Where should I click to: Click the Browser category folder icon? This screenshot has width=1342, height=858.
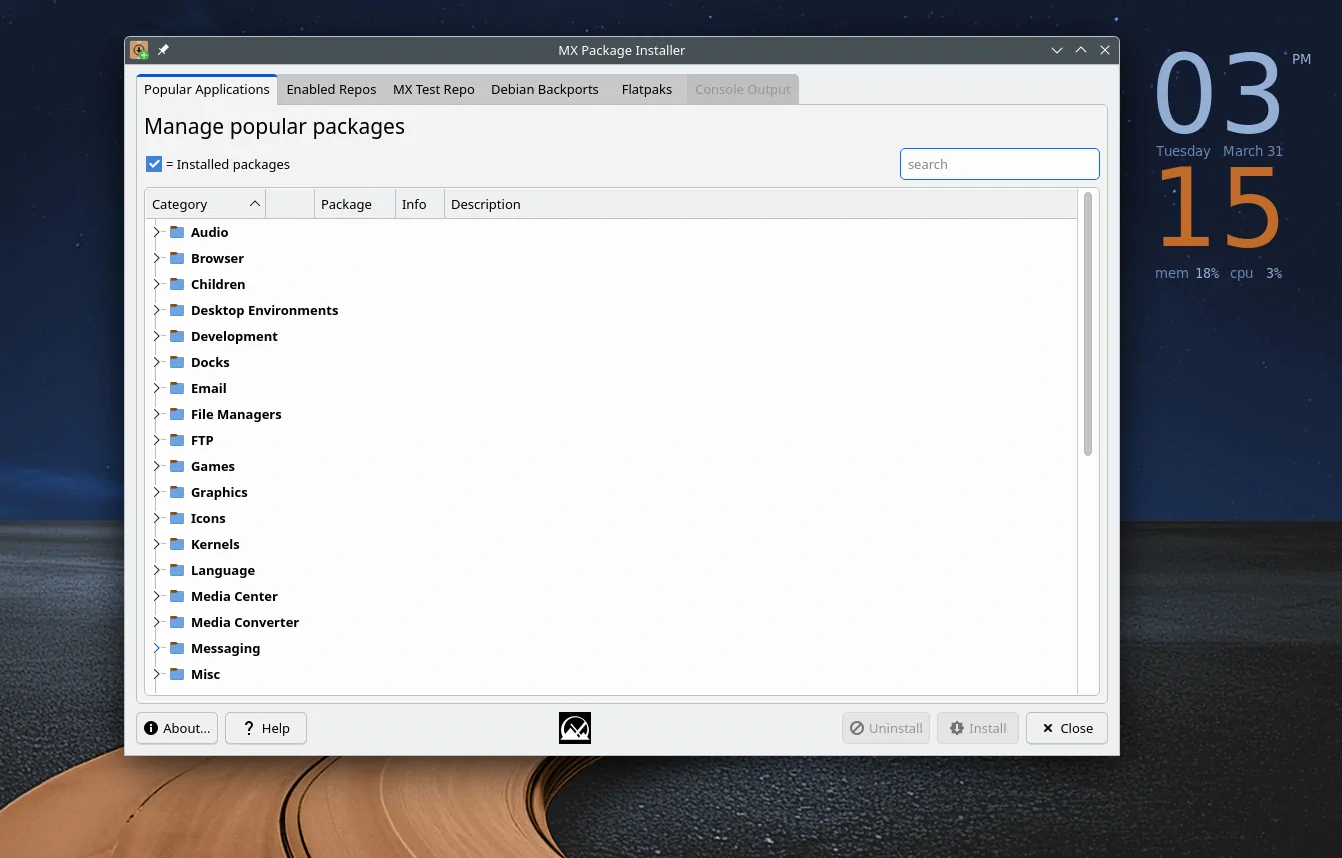point(176,258)
